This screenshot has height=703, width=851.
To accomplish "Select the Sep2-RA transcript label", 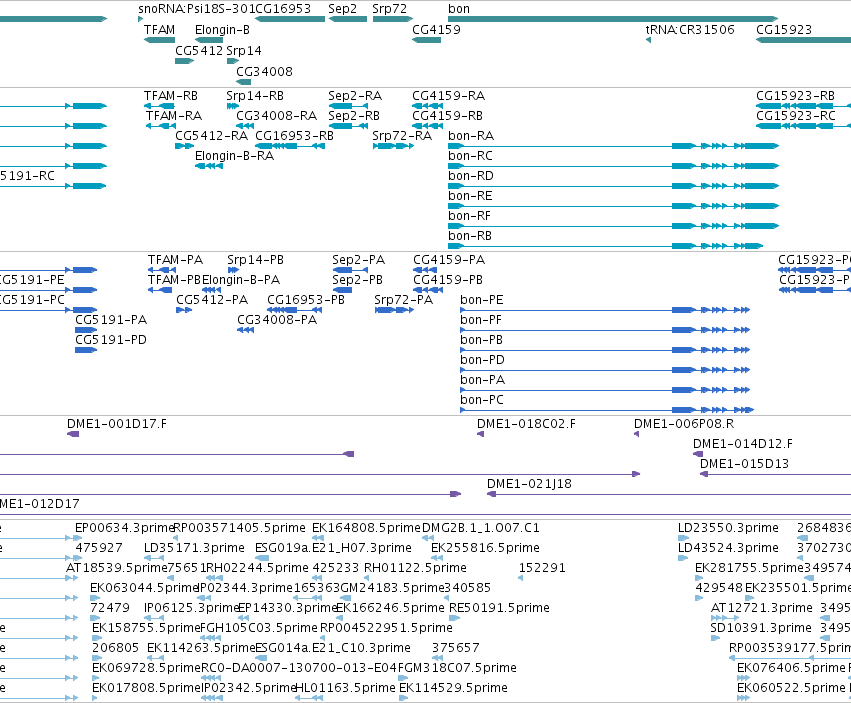I will coord(355,96).
